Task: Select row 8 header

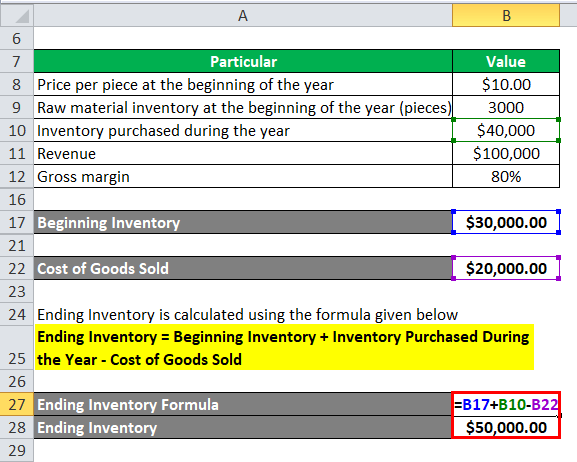Action: pos(17,84)
